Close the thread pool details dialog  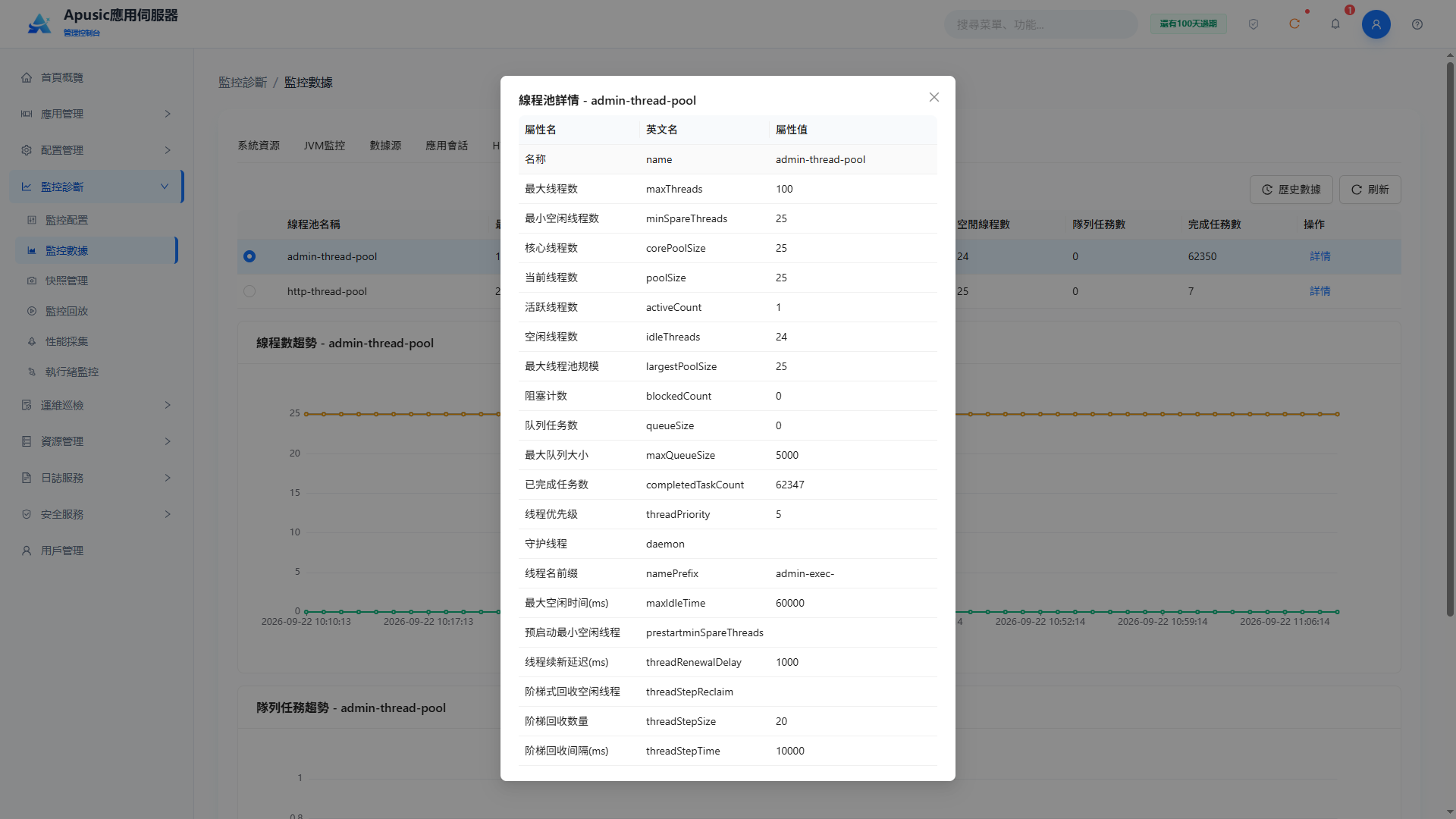[934, 97]
